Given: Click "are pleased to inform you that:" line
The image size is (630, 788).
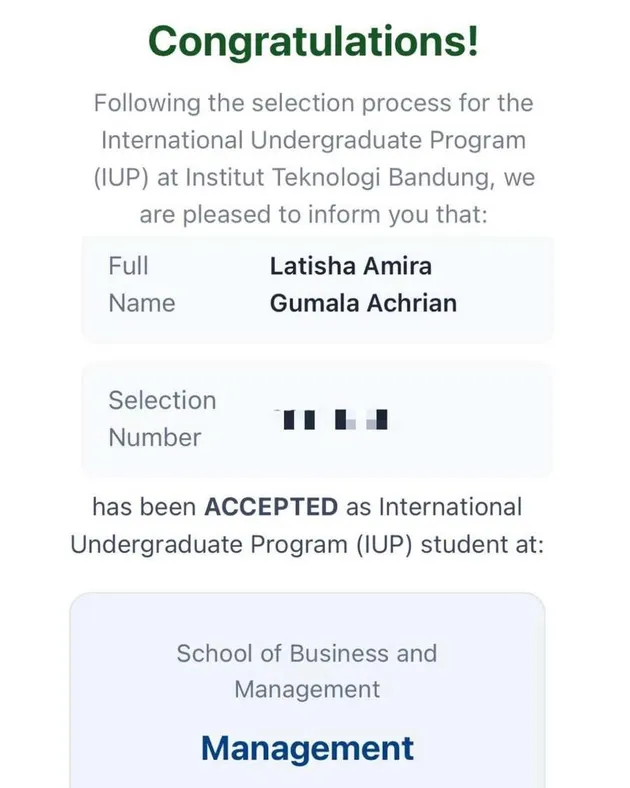Looking at the screenshot, I should coord(313,216).
